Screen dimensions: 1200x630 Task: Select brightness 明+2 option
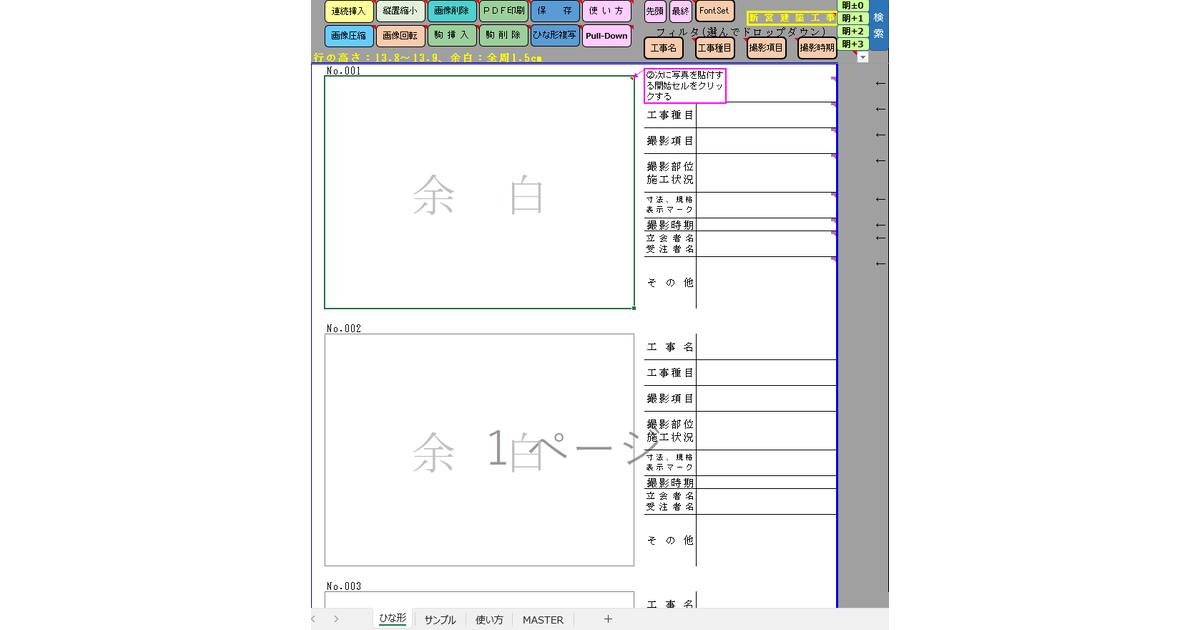(852, 31)
